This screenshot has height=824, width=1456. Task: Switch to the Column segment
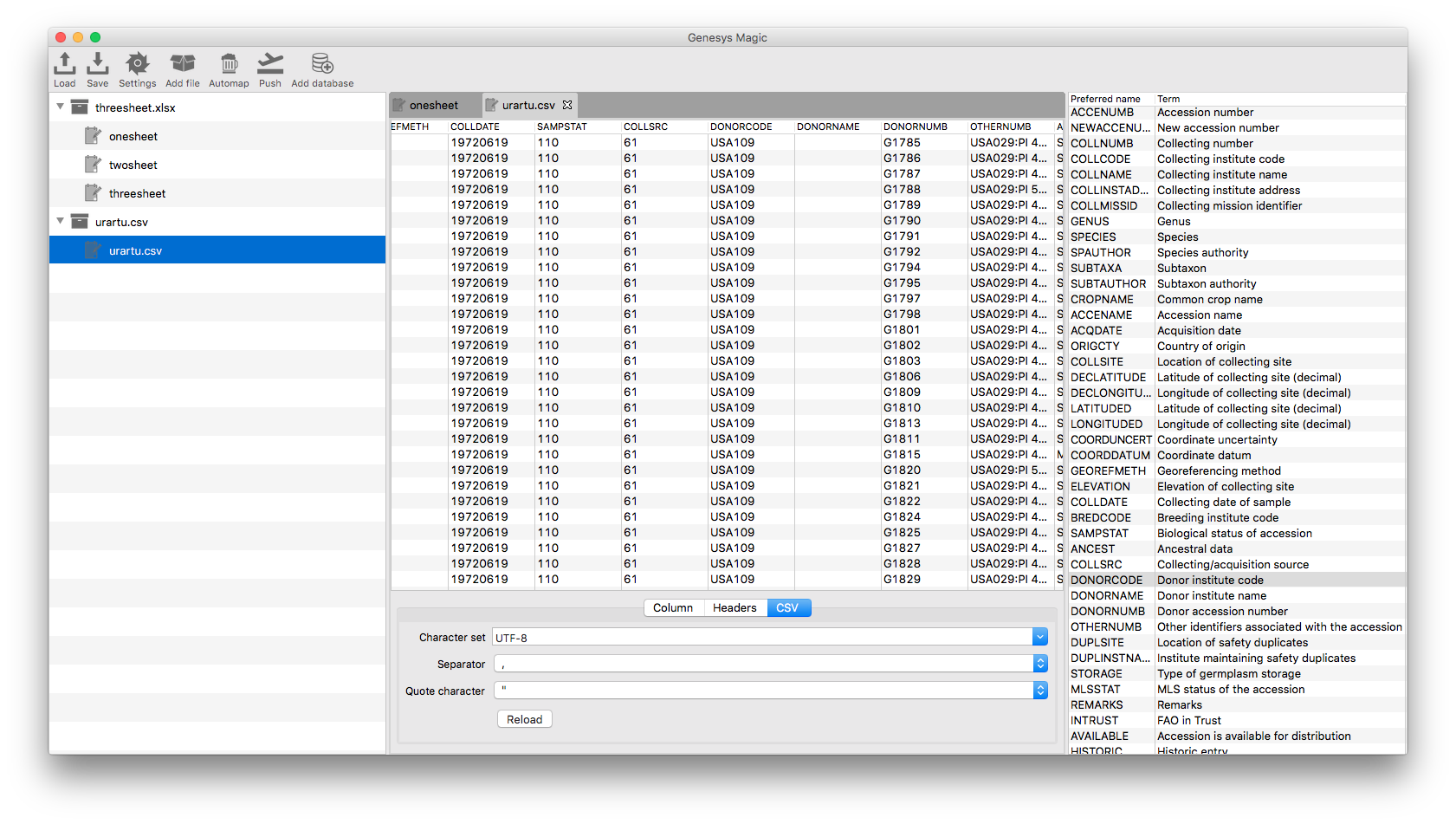pyautogui.click(x=673, y=607)
